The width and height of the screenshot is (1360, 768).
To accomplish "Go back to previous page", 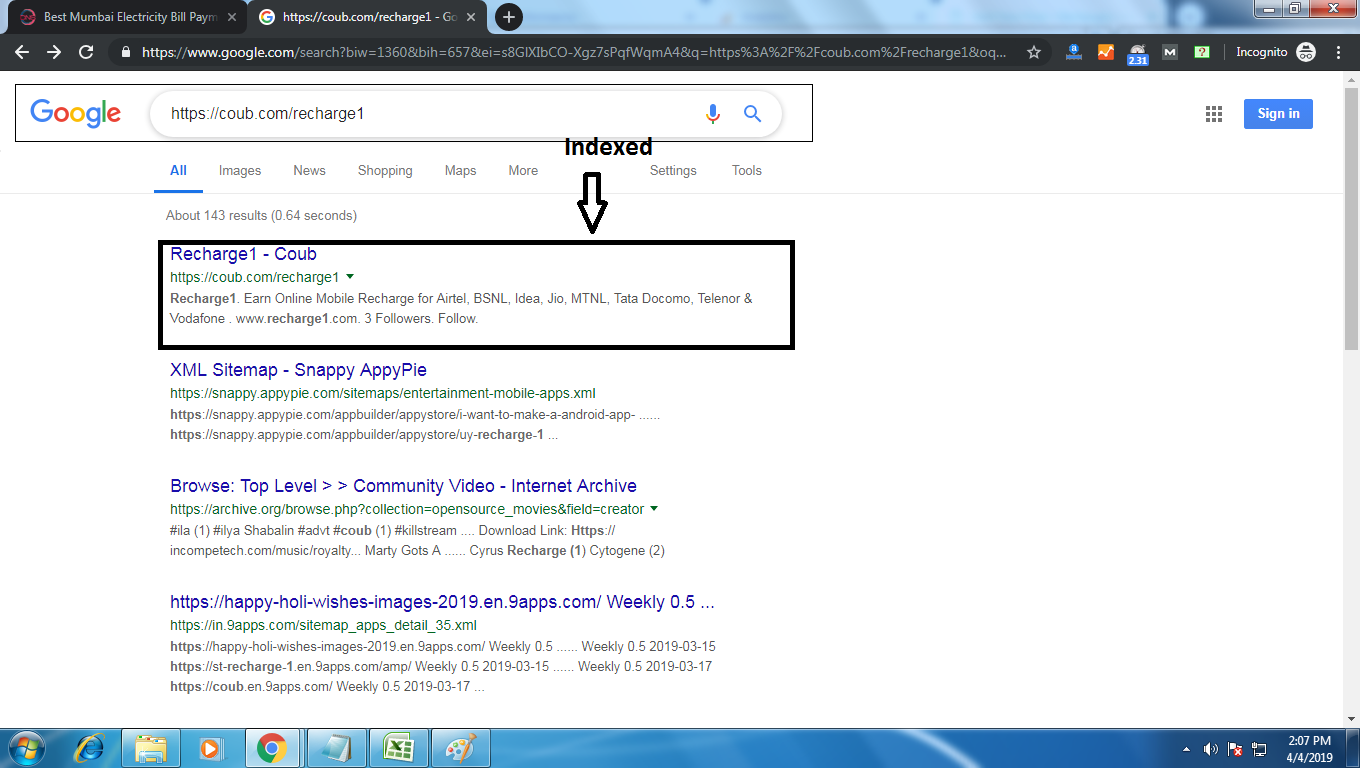I will (x=21, y=52).
